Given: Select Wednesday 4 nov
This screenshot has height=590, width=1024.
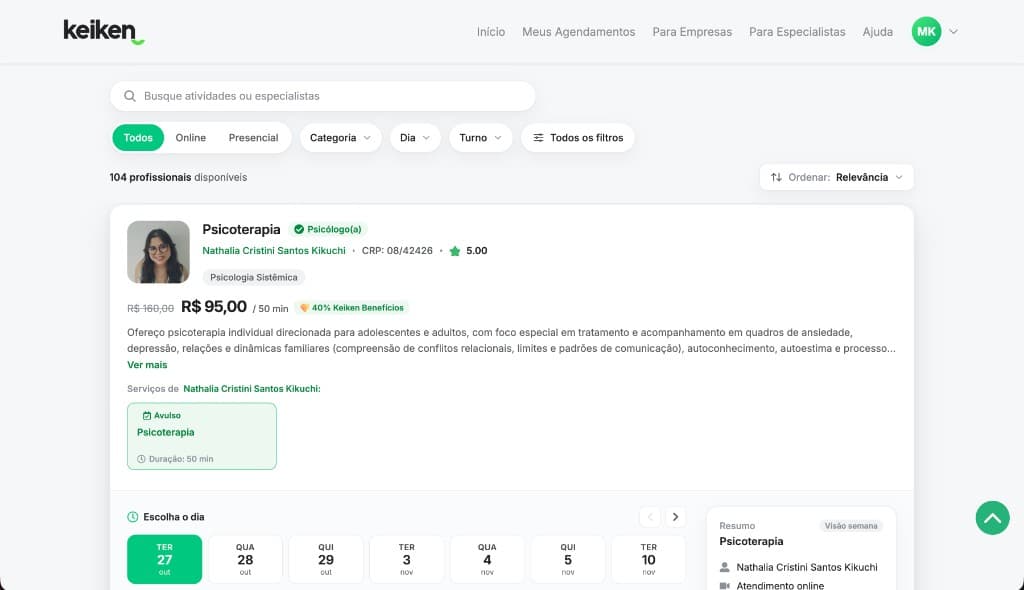Looking at the screenshot, I should (487, 559).
